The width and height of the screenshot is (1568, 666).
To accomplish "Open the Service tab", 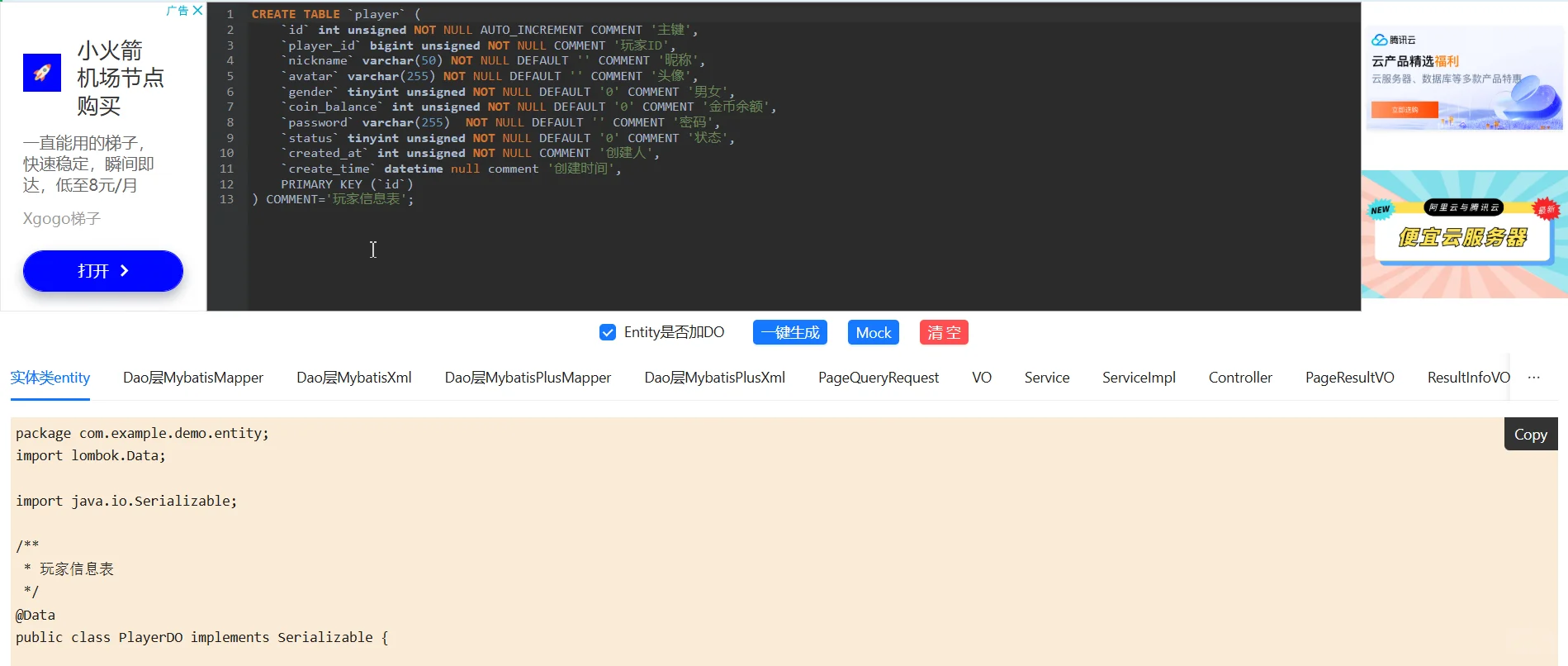I will [x=1047, y=378].
